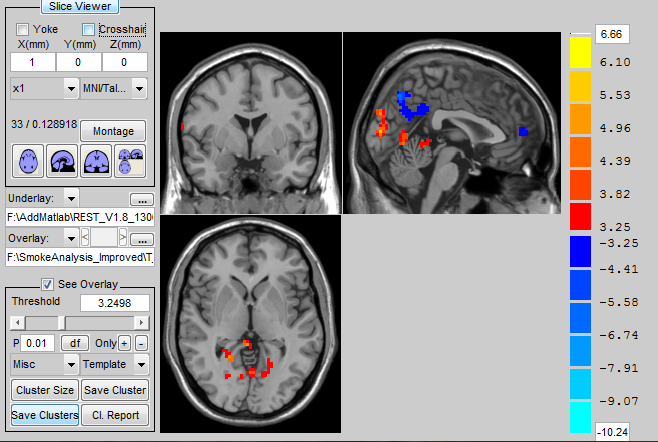658x442 pixels.
Task: Click the P value field 0.01
Action: [37, 343]
